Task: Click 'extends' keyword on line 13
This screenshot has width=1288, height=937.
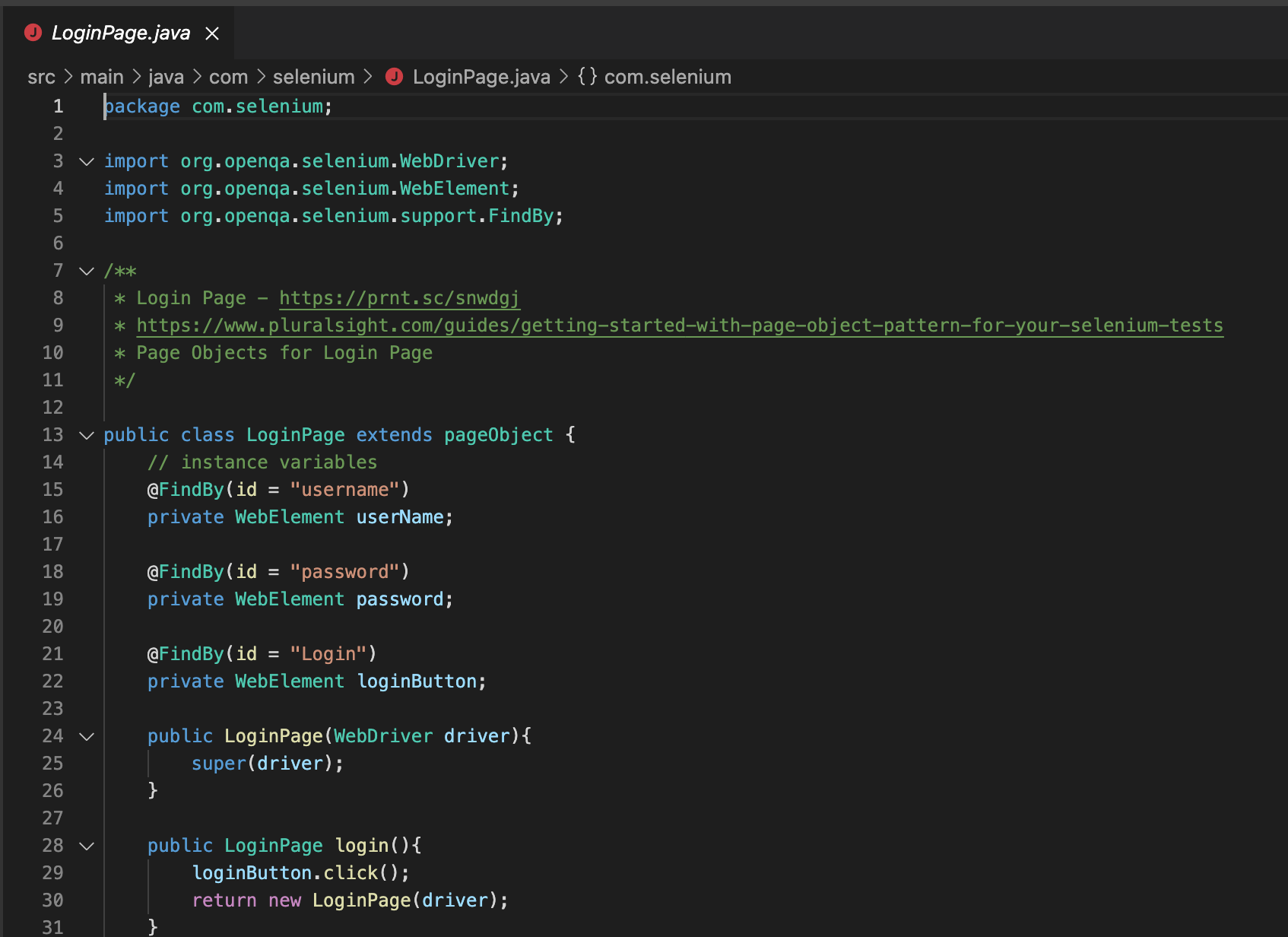Action: tap(394, 435)
